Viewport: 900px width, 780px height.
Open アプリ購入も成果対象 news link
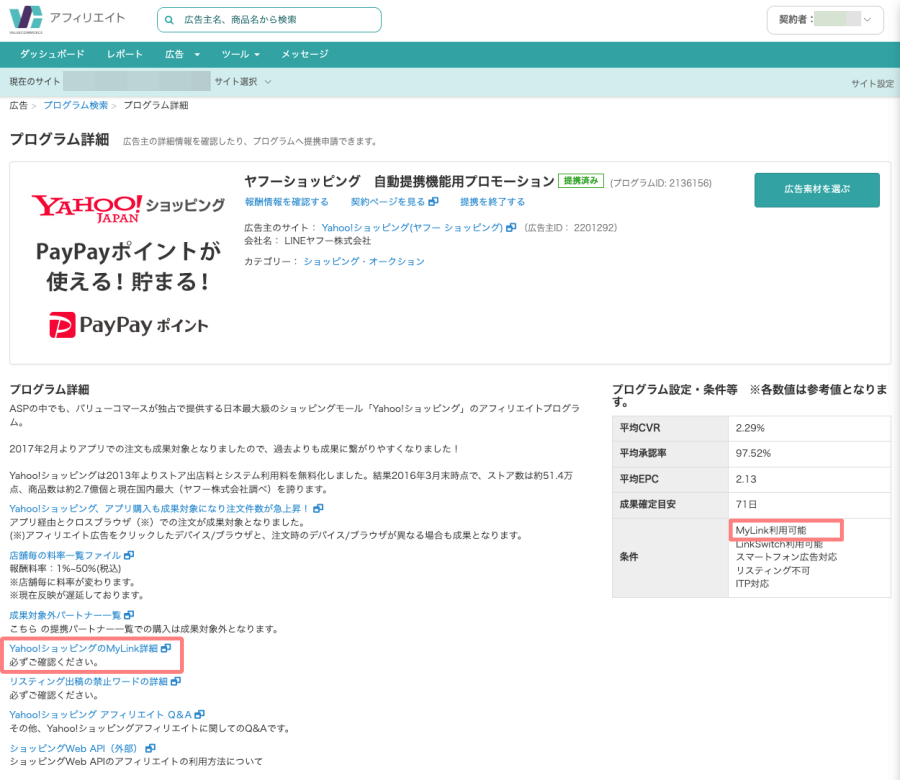point(159,509)
